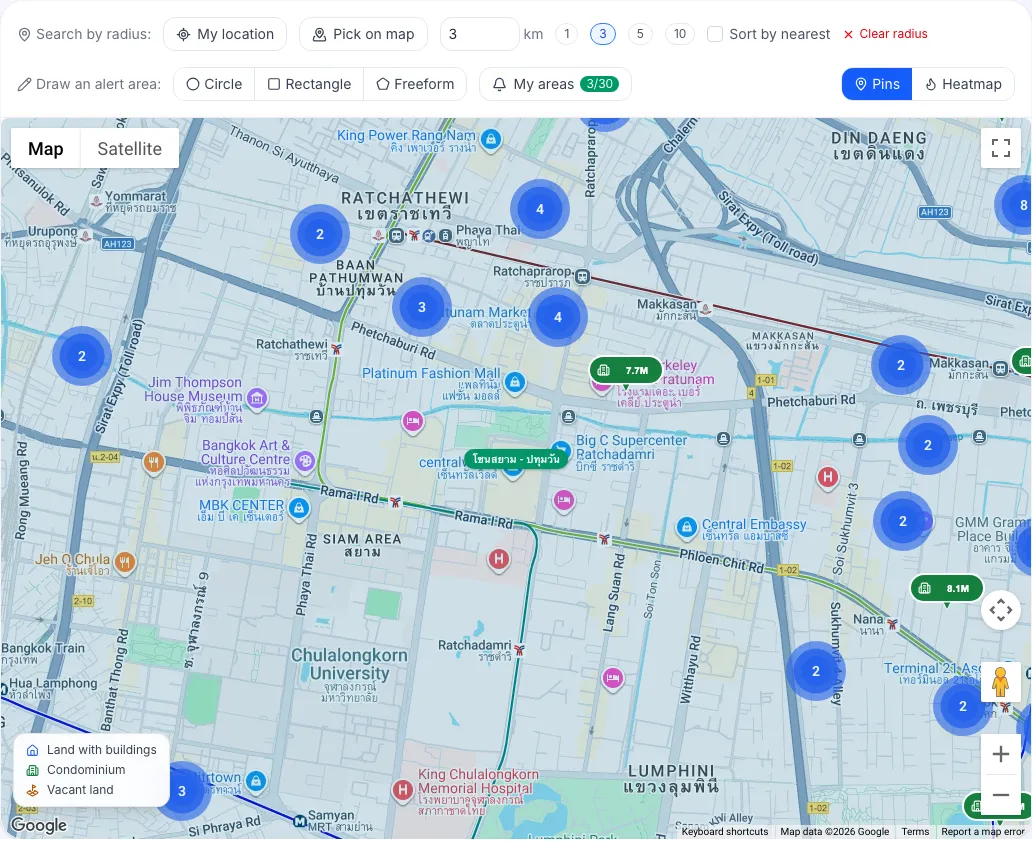Switch to Heatmap view
This screenshot has width=1032, height=841.
point(963,84)
